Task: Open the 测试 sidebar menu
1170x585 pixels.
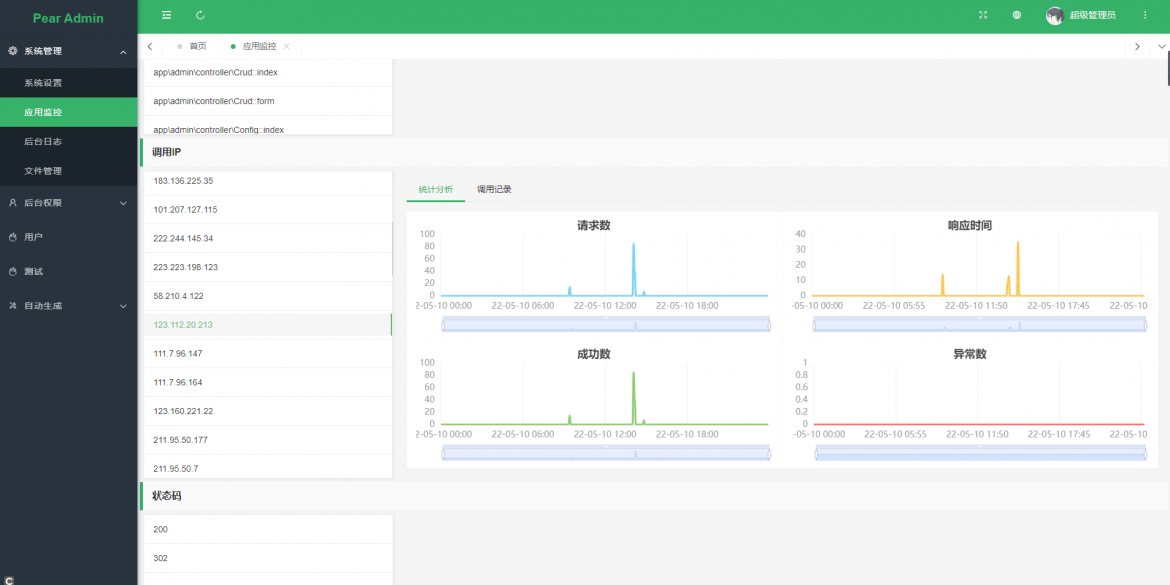Action: point(69,272)
